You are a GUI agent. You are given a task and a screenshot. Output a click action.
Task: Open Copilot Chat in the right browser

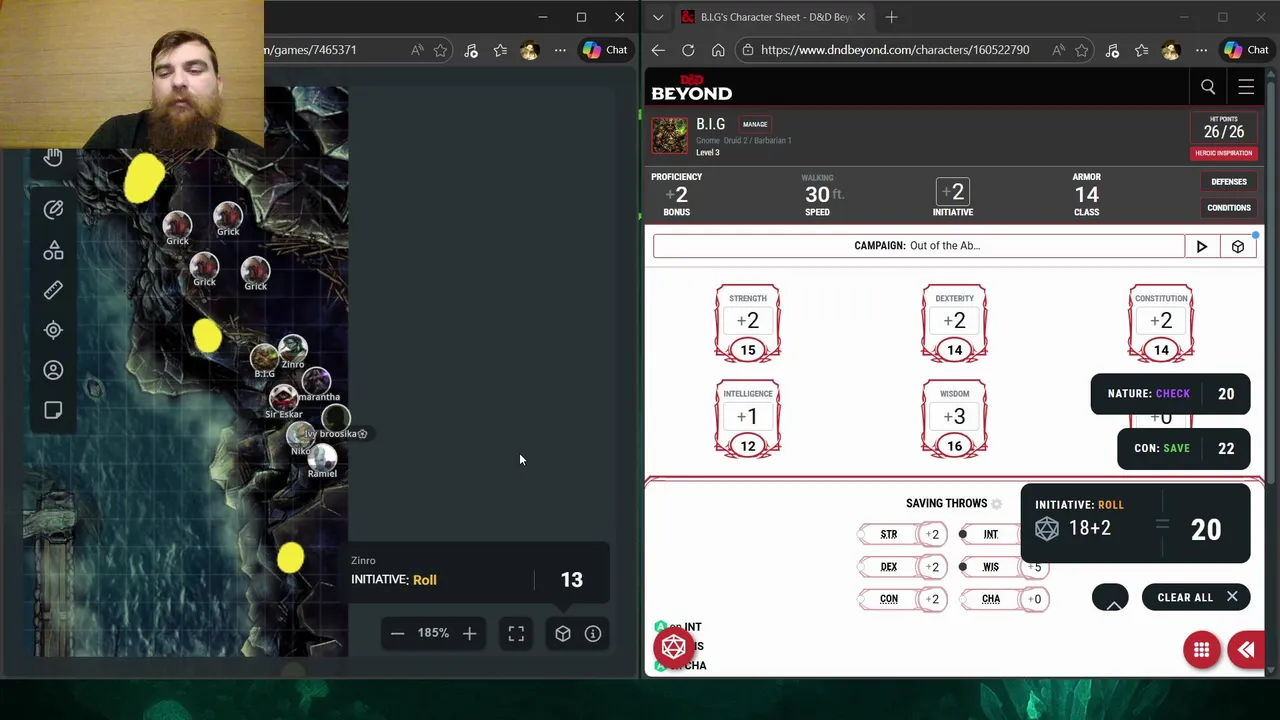click(1247, 50)
